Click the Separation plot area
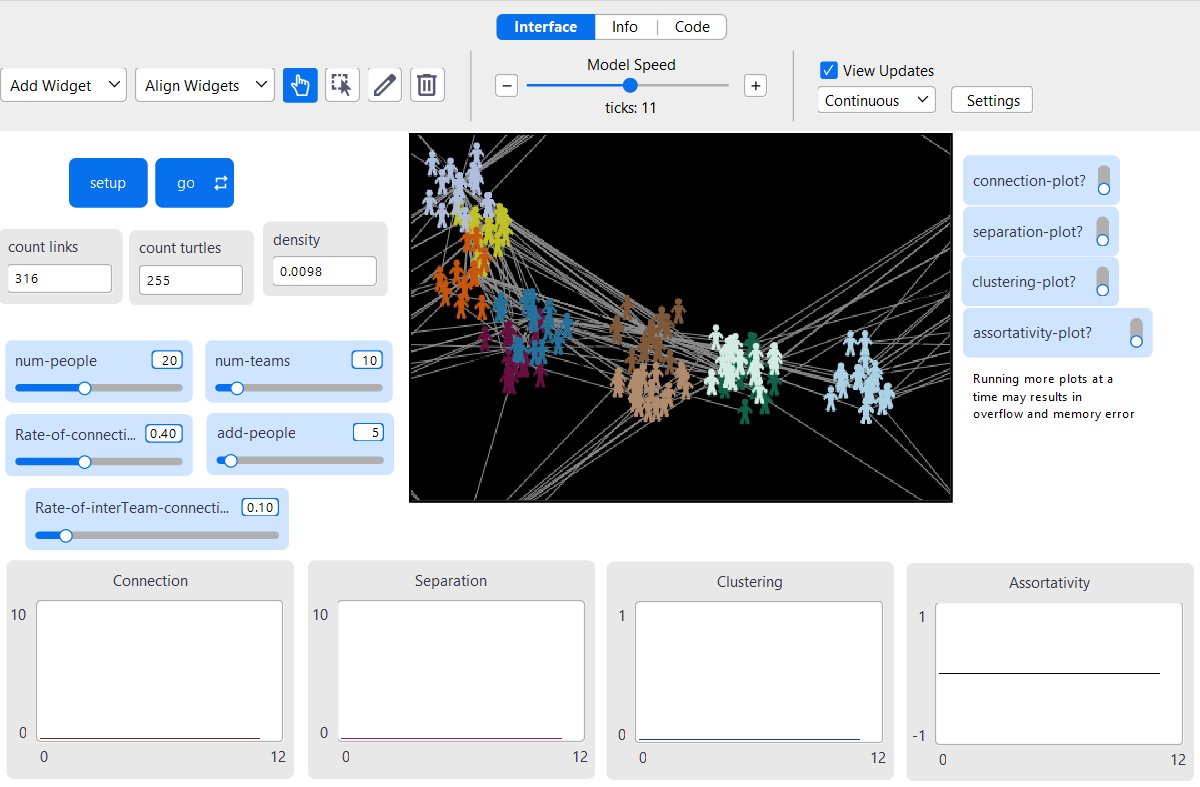The width and height of the screenshot is (1200, 787). [460, 671]
